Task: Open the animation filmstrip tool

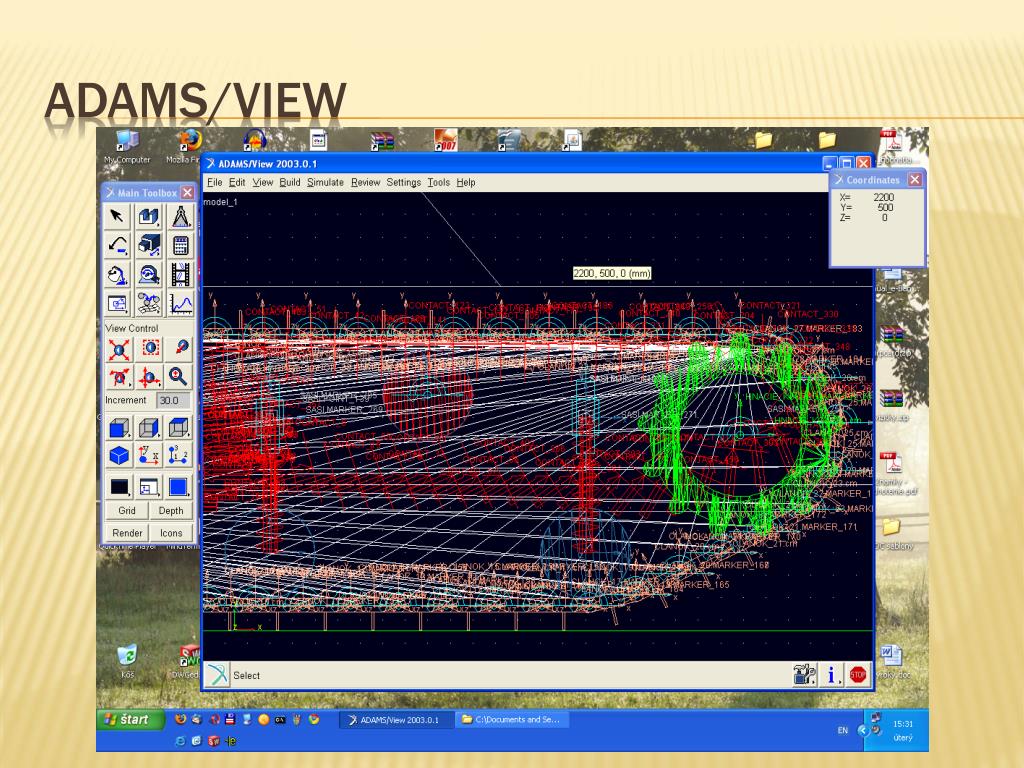Action: (180, 275)
